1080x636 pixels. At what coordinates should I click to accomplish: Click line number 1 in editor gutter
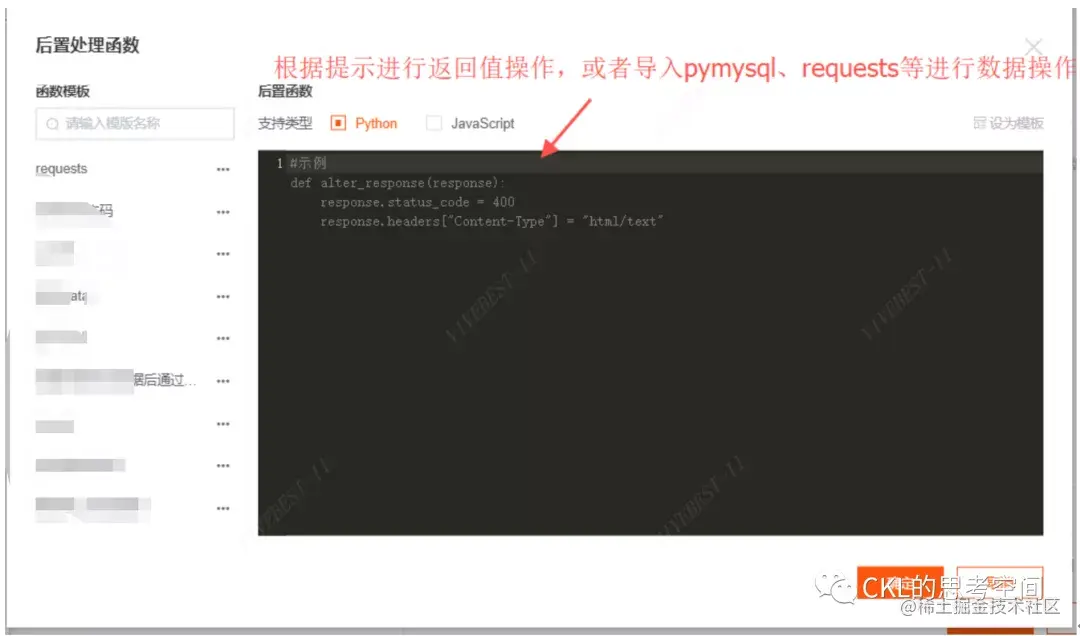click(279, 163)
